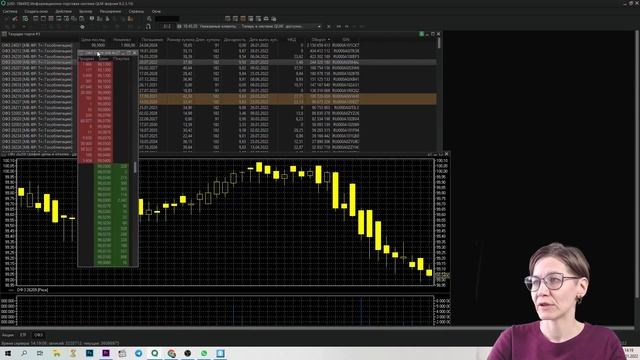Click the 1/2 message counter in toolbar
This screenshot has width=640, height=360.
pos(167,27)
